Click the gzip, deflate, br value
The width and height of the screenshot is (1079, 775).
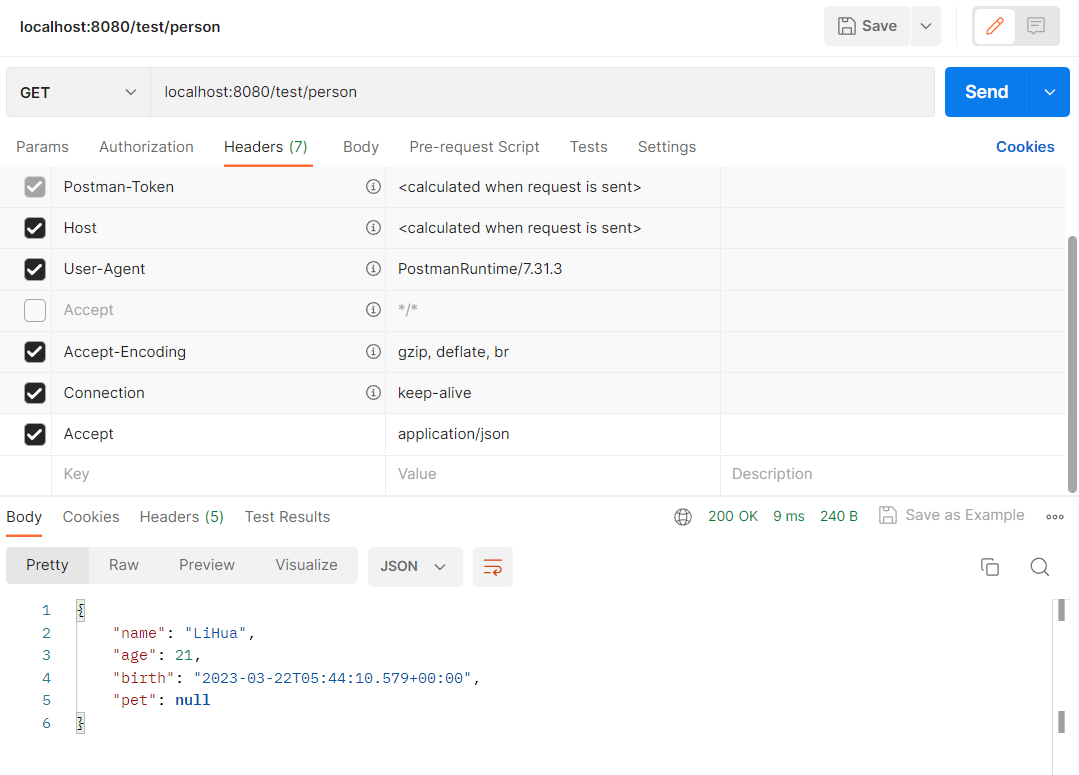[453, 352]
